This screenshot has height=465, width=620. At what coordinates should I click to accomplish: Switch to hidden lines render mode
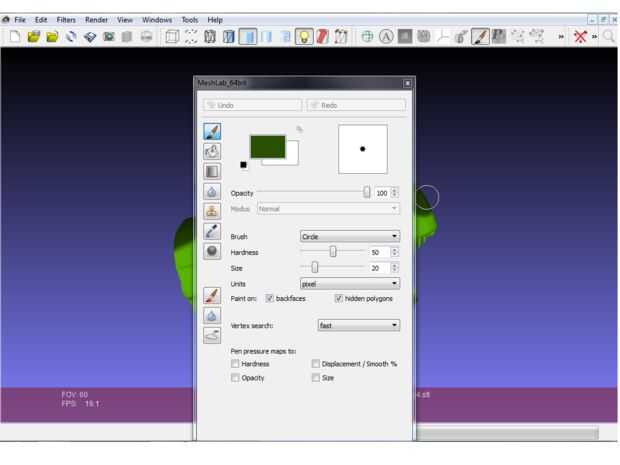point(229,37)
